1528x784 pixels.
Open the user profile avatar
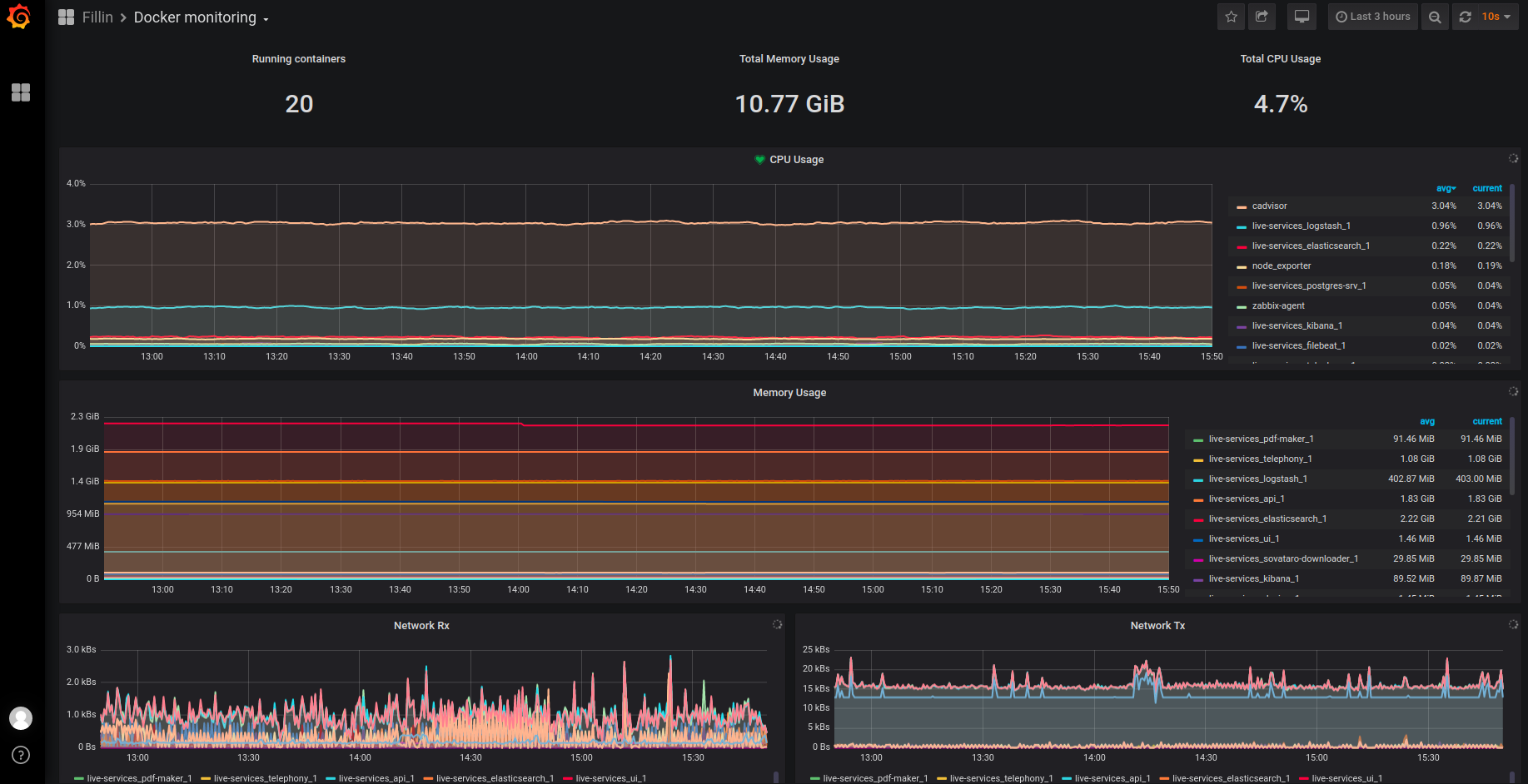pyautogui.click(x=21, y=717)
